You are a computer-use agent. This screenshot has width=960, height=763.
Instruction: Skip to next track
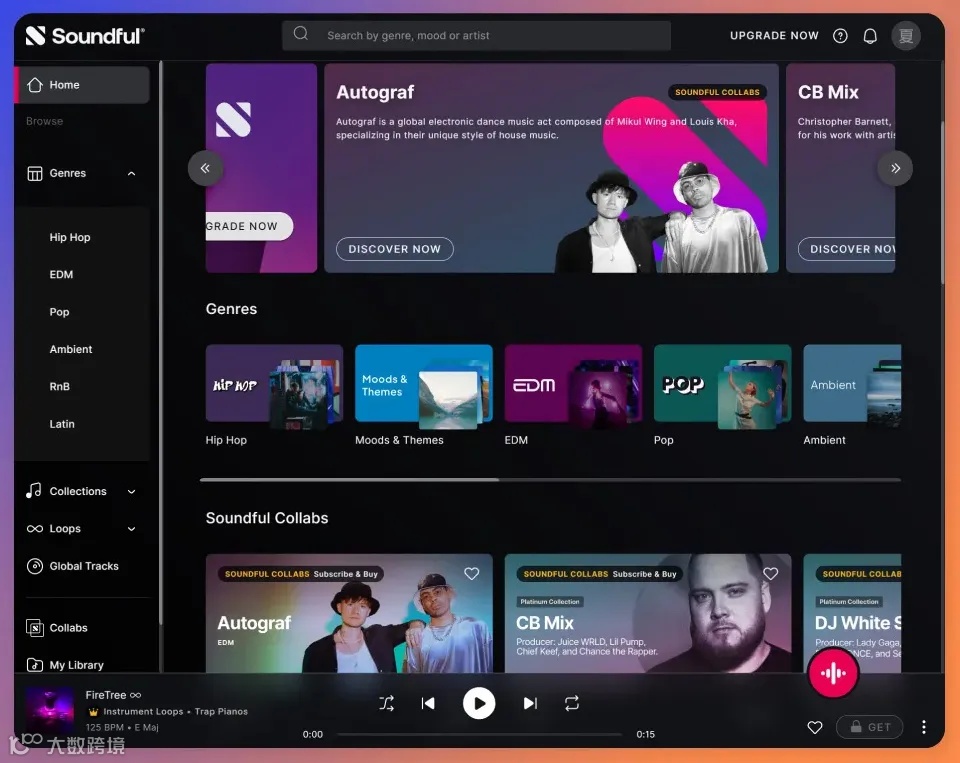click(x=530, y=703)
